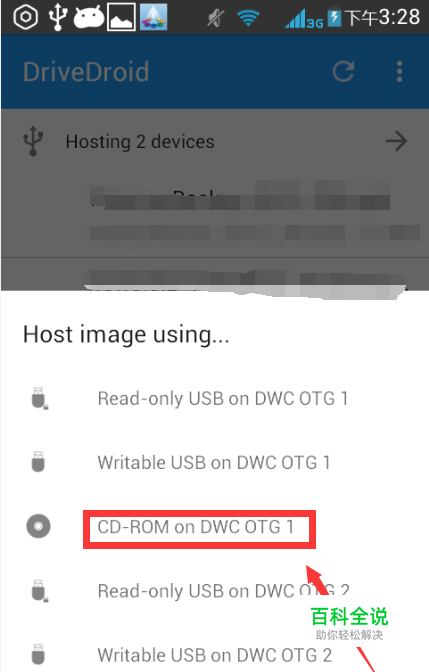Tap writable USB stick icon for OTG 1
Image resolution: width=429 pixels, height=672 pixels.
tap(38, 462)
